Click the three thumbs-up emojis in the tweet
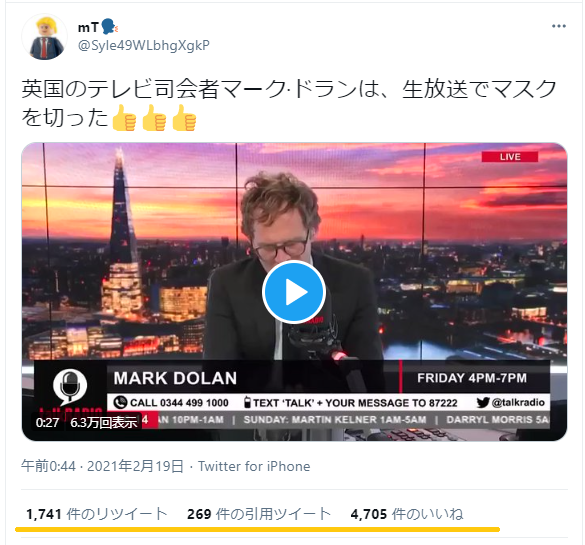This screenshot has width=585, height=545. pyautogui.click(x=154, y=118)
